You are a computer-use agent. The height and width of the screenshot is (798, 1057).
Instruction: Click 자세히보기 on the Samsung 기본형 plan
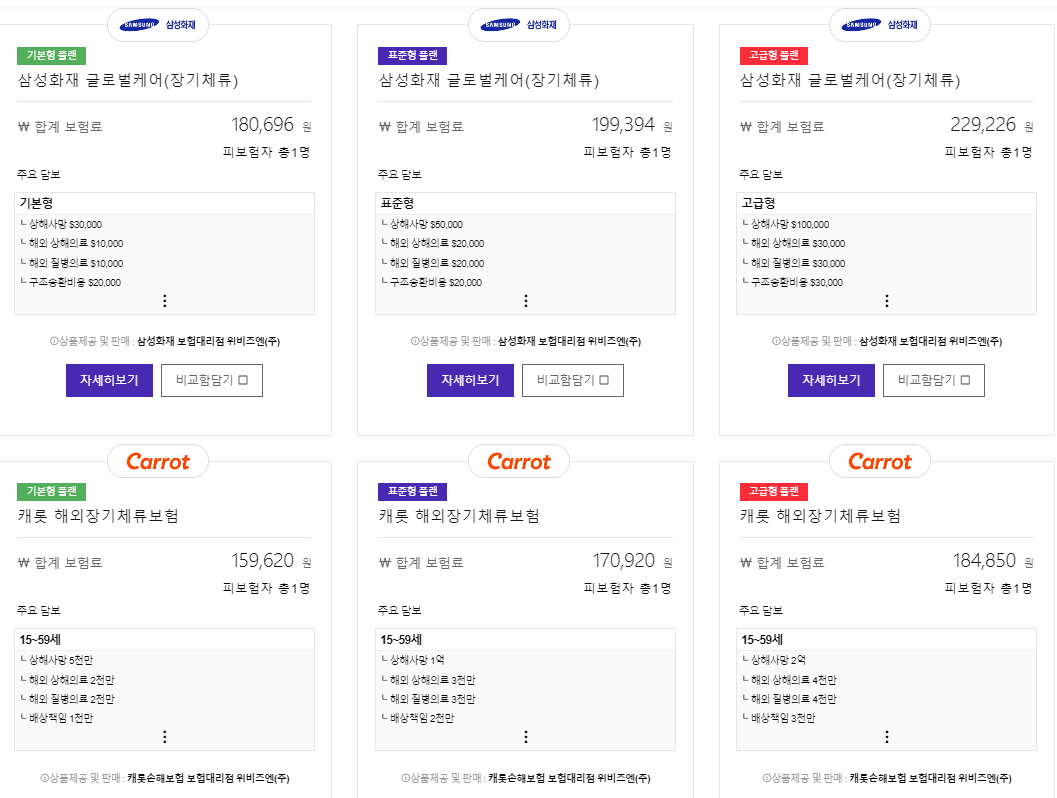coord(109,380)
